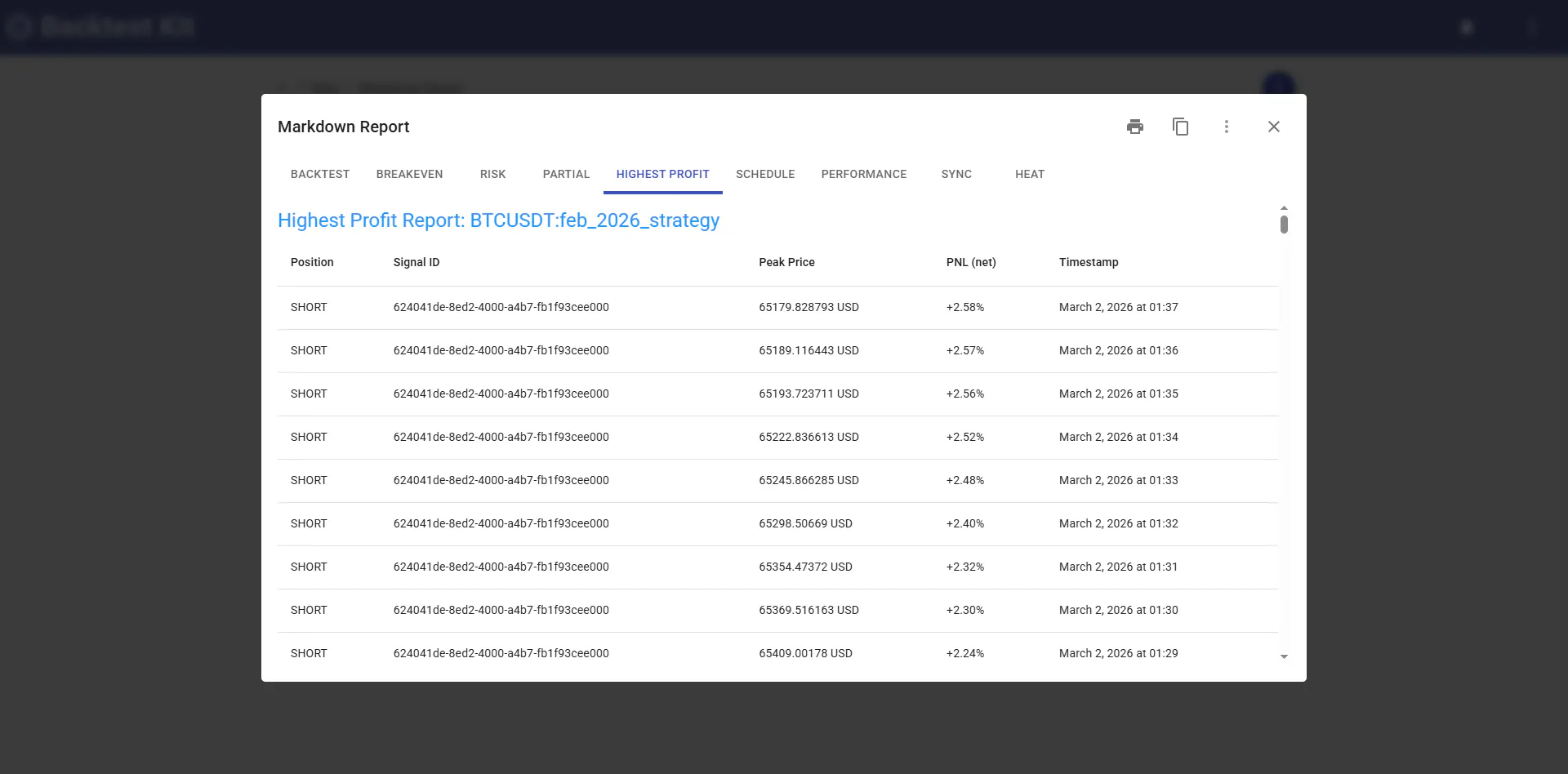Select peak price 65189.116443 USD
Image resolution: width=1568 pixels, height=774 pixels.
808,350
